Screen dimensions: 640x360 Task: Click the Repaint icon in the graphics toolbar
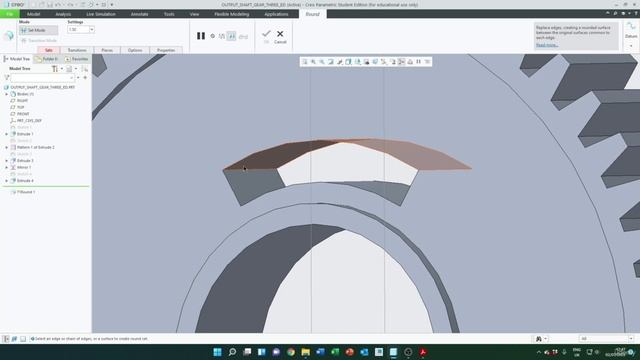coord(331,62)
